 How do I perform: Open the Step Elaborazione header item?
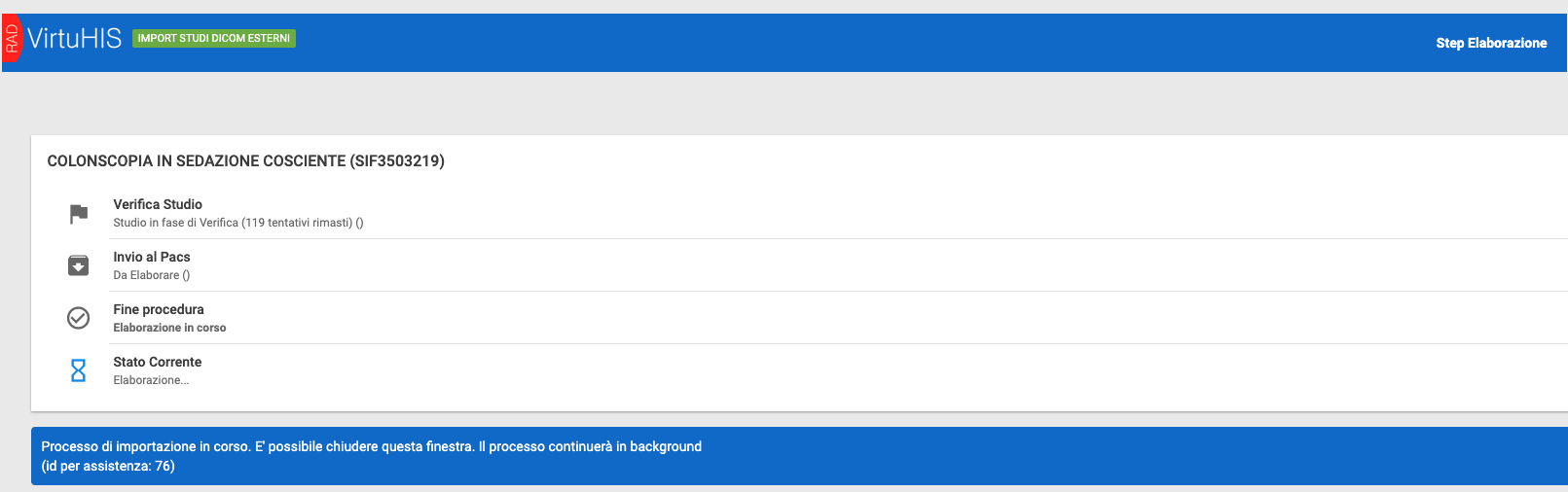pyautogui.click(x=1490, y=43)
